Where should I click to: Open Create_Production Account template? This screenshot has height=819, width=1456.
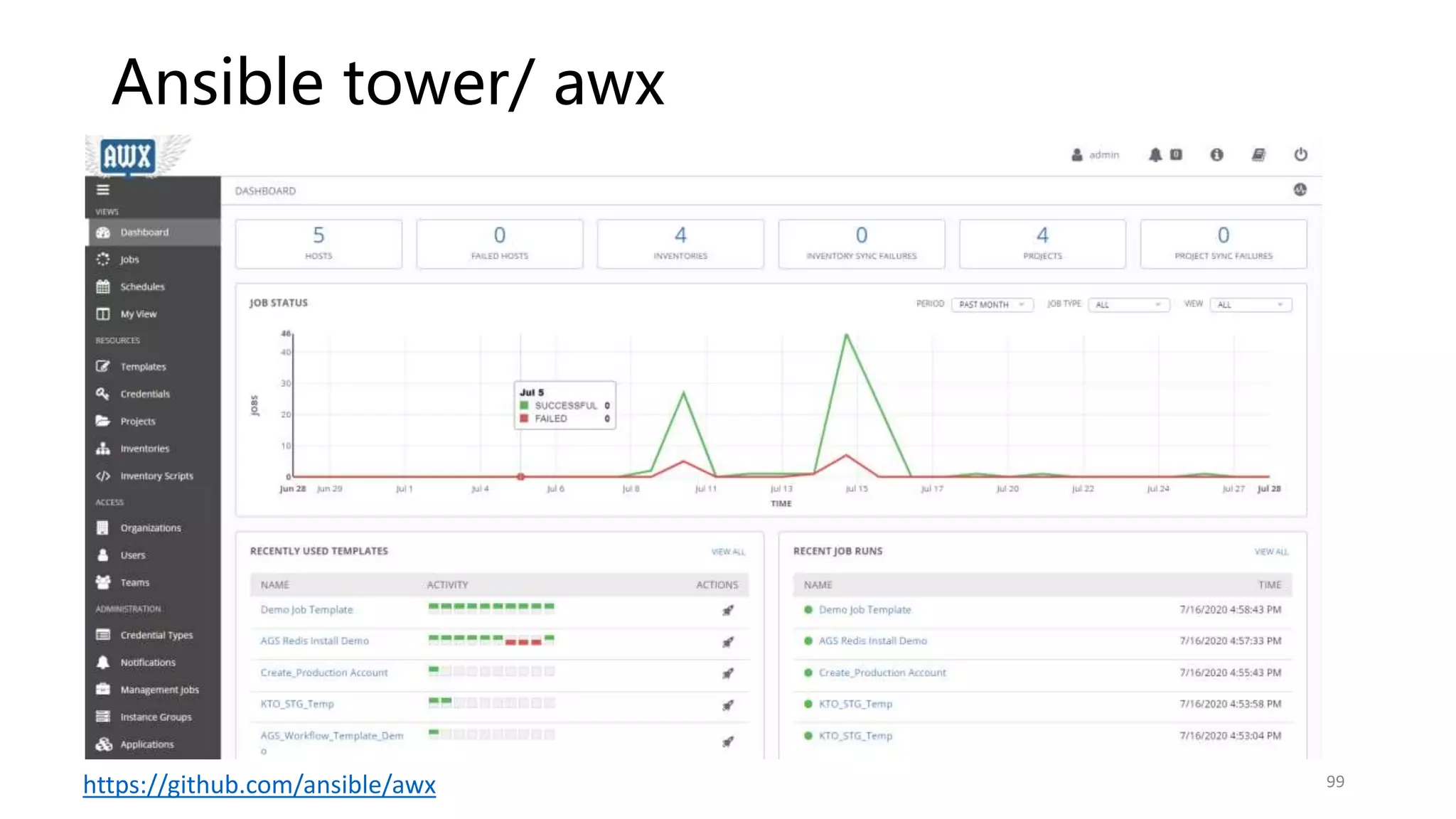[x=324, y=673]
